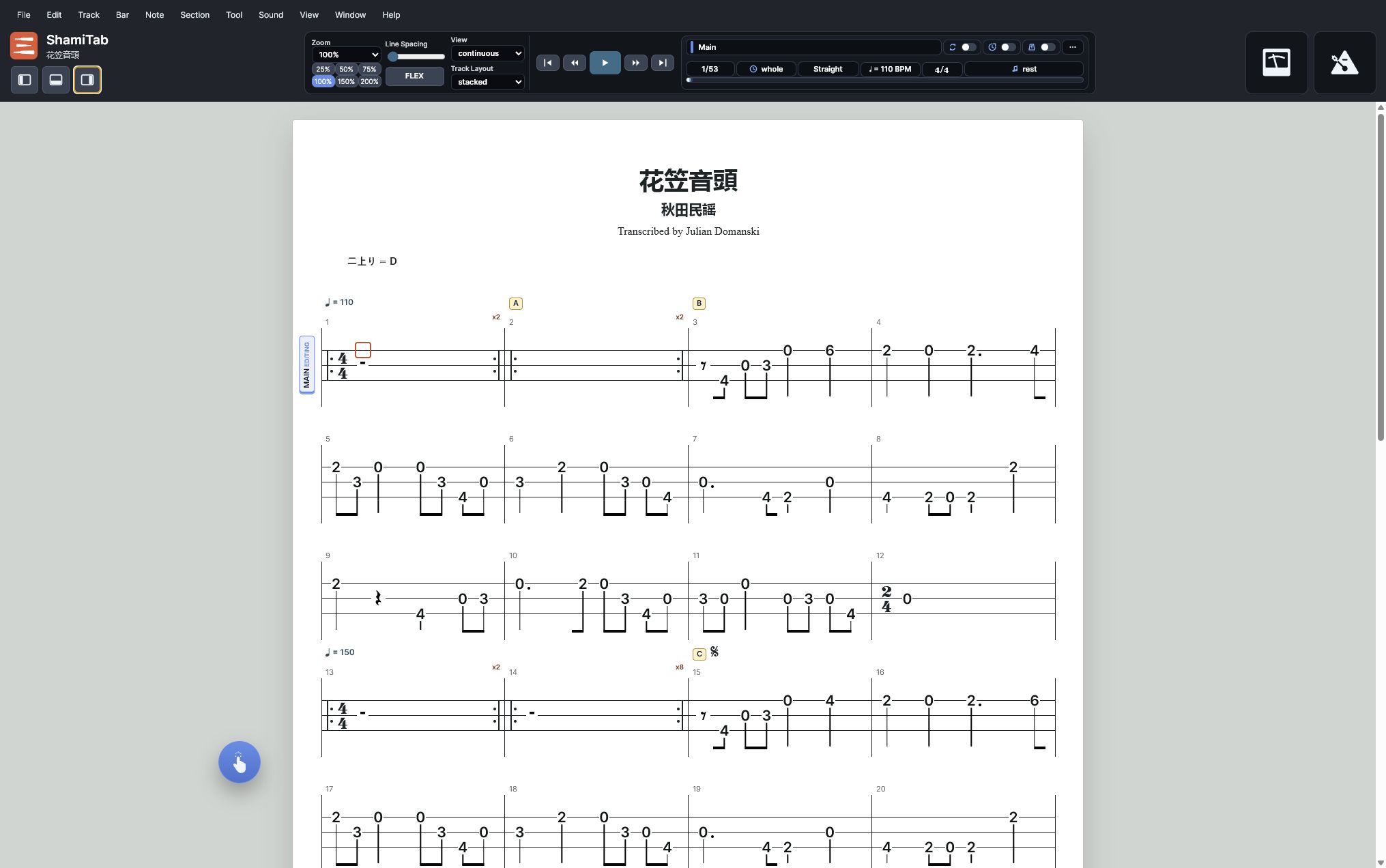This screenshot has width=1386, height=868.
Task: Click the selected note cursor box in bar 1
Action: point(363,350)
